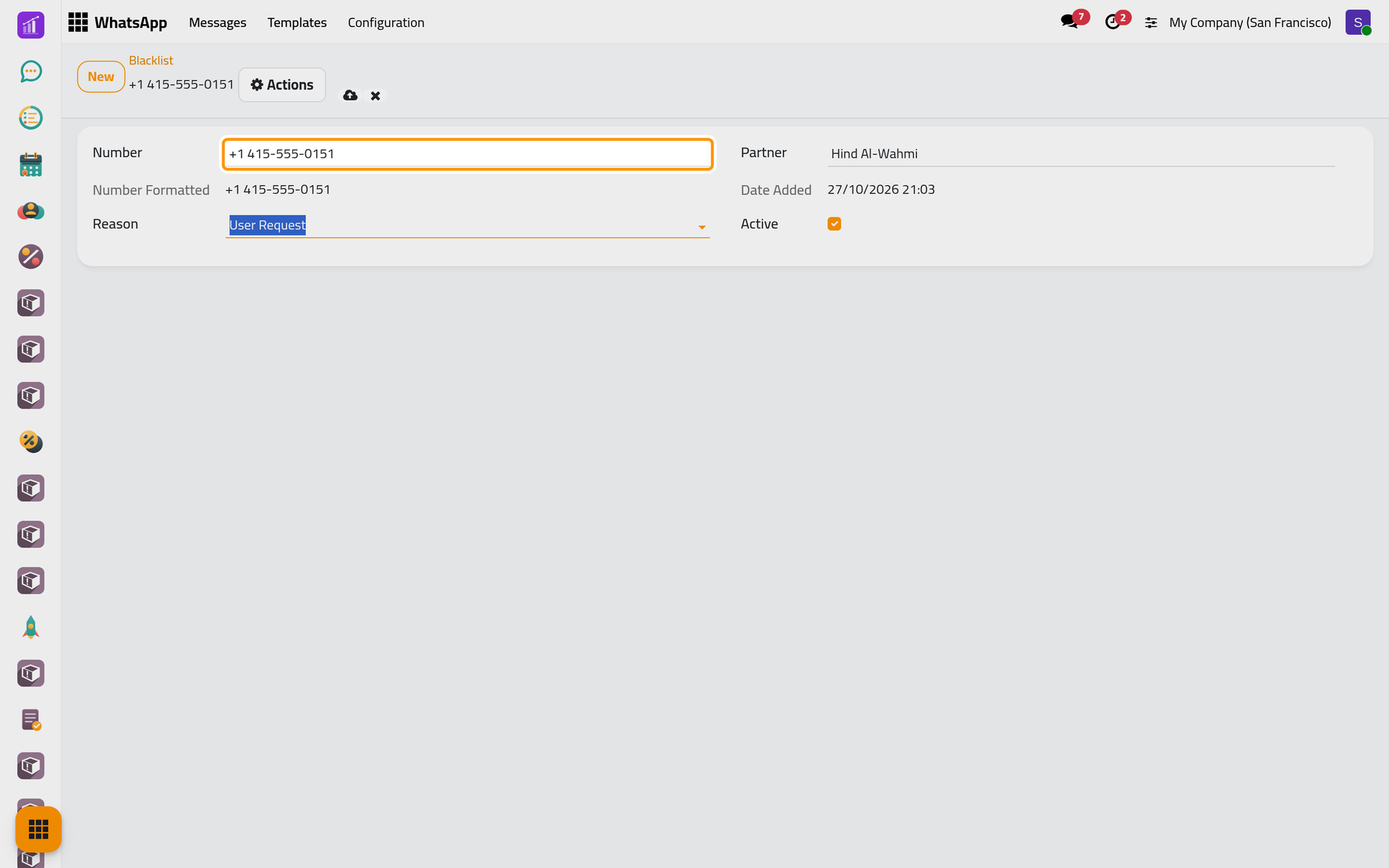This screenshot has width=1389, height=868.
Task: Open the orange app grid launcher button
Action: pyautogui.click(x=38, y=829)
